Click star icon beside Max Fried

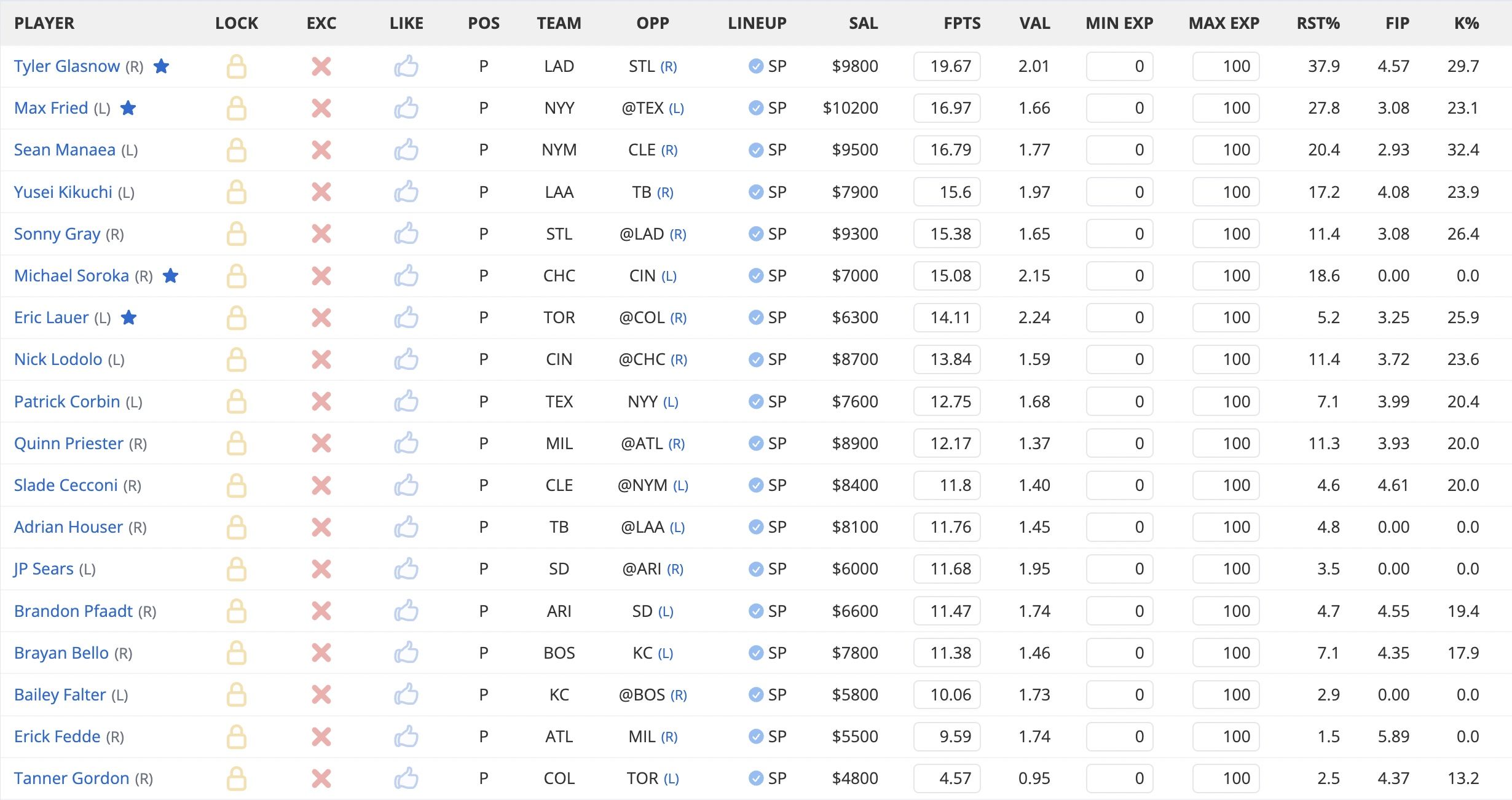128,108
